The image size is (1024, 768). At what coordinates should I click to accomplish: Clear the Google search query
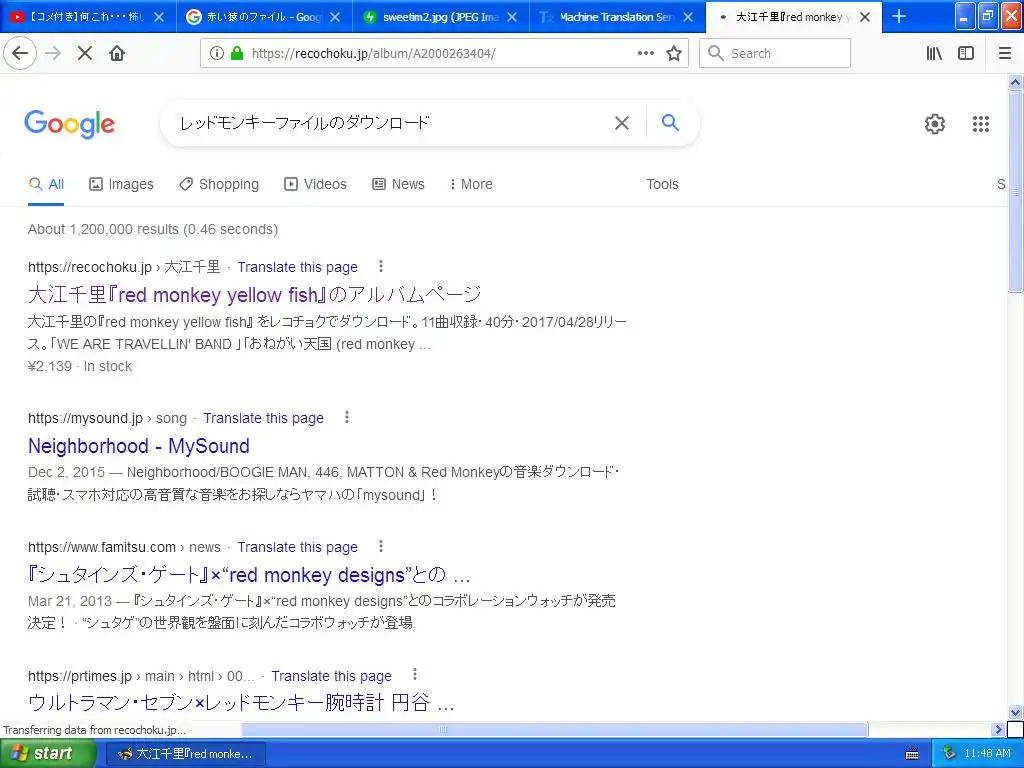[622, 123]
